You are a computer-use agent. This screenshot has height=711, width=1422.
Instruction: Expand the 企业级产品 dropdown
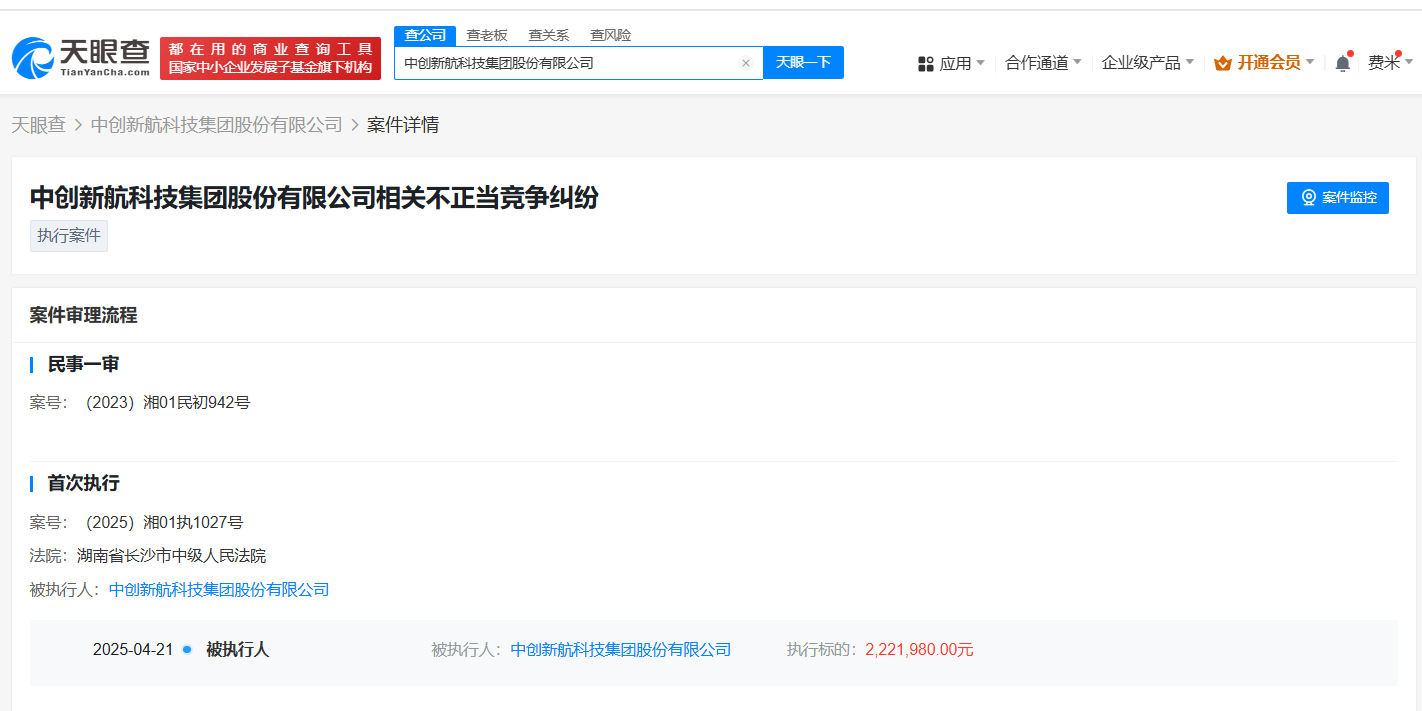pyautogui.click(x=1148, y=63)
